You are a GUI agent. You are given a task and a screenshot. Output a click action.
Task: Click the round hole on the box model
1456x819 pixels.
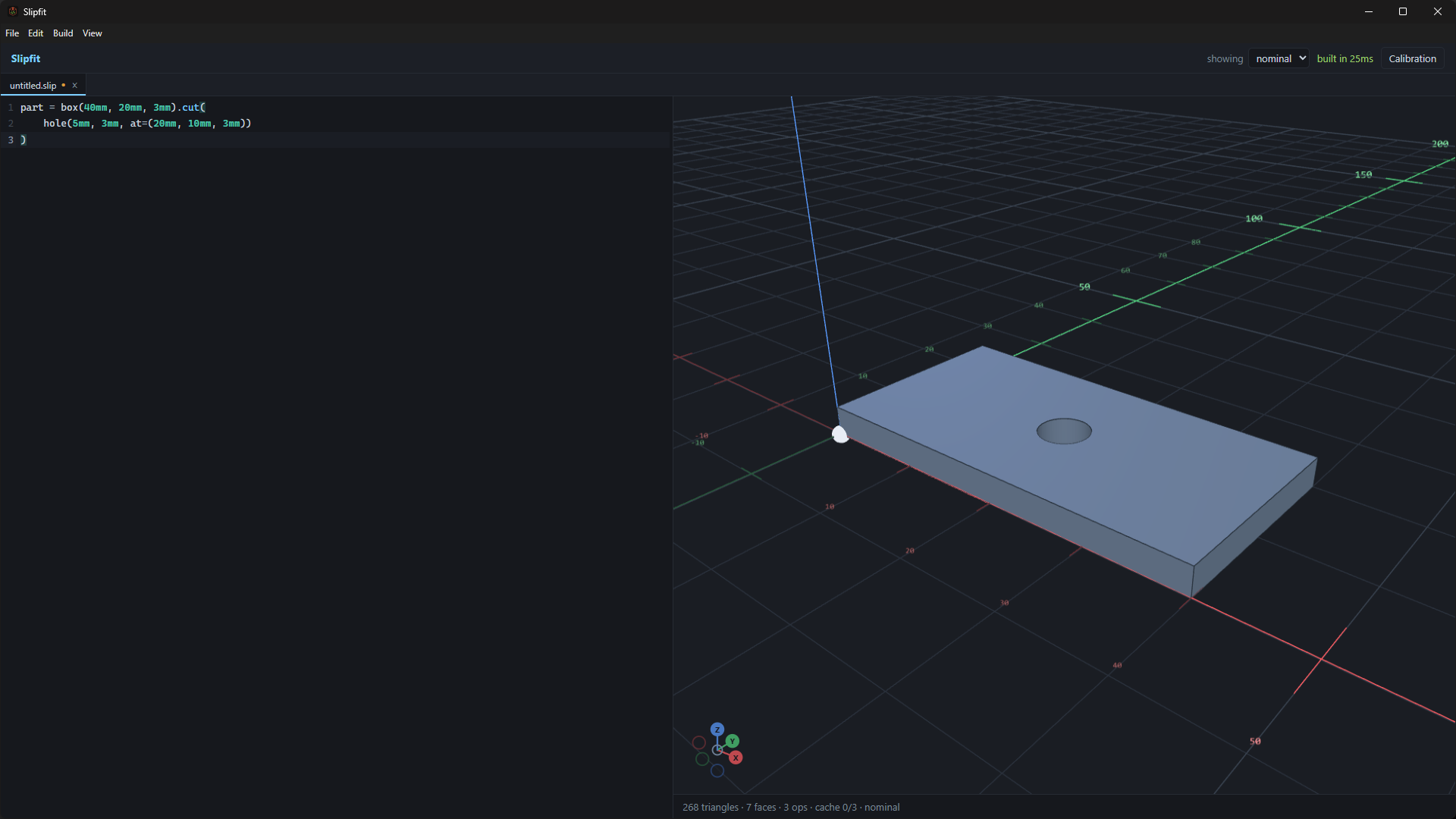pyautogui.click(x=1064, y=431)
